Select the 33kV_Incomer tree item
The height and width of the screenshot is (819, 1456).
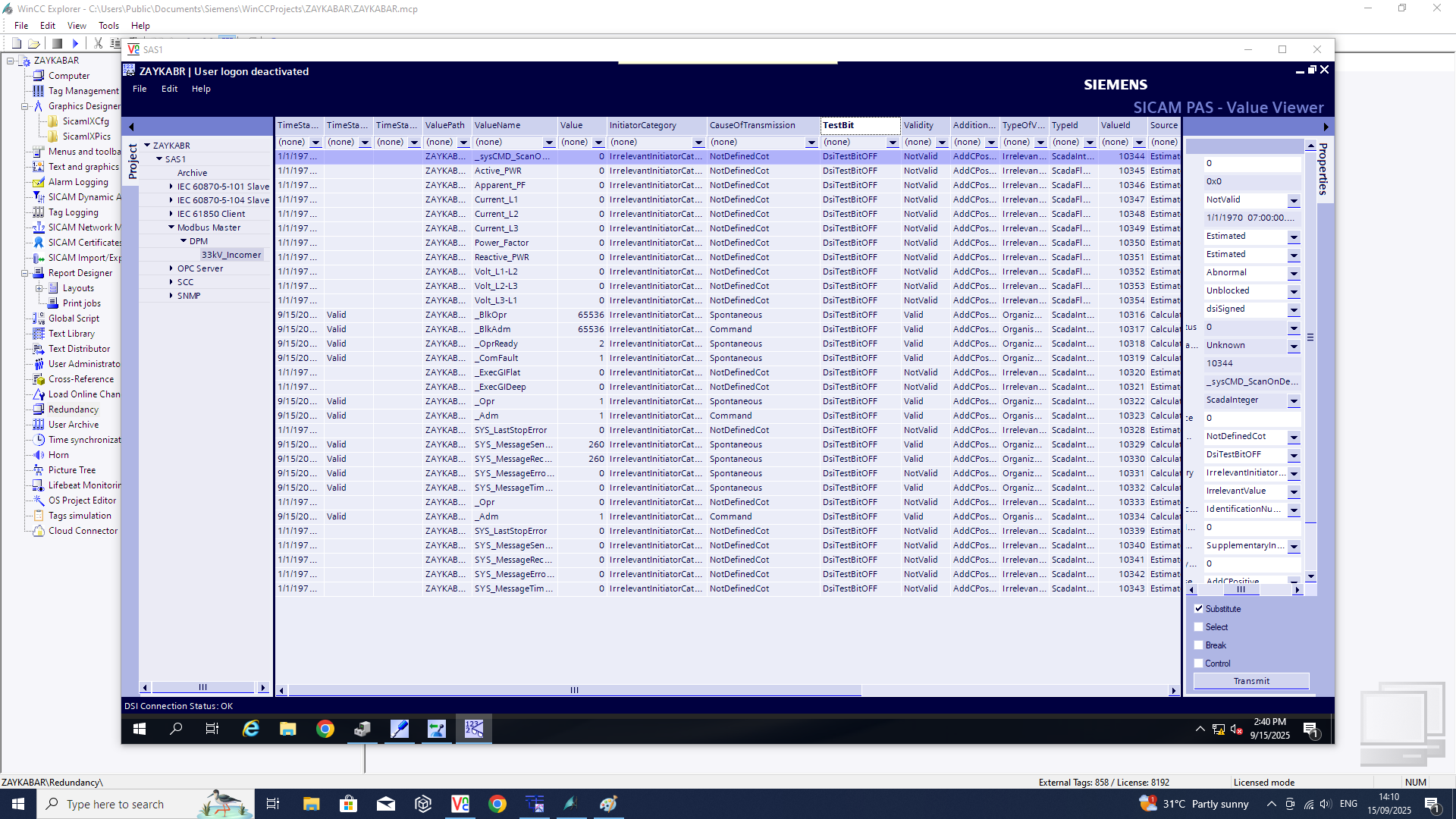pyautogui.click(x=231, y=255)
